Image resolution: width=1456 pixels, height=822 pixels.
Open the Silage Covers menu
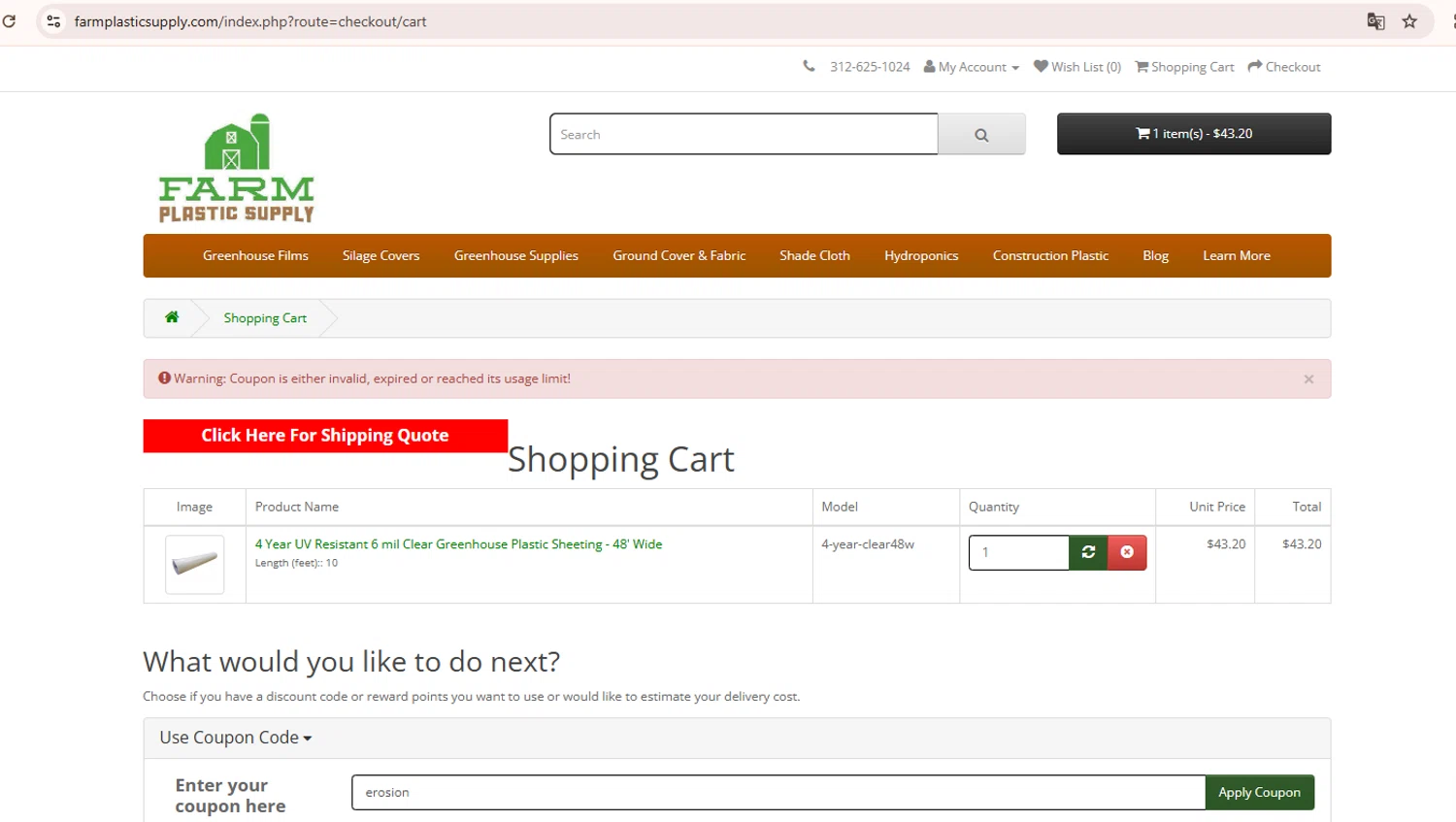click(381, 256)
